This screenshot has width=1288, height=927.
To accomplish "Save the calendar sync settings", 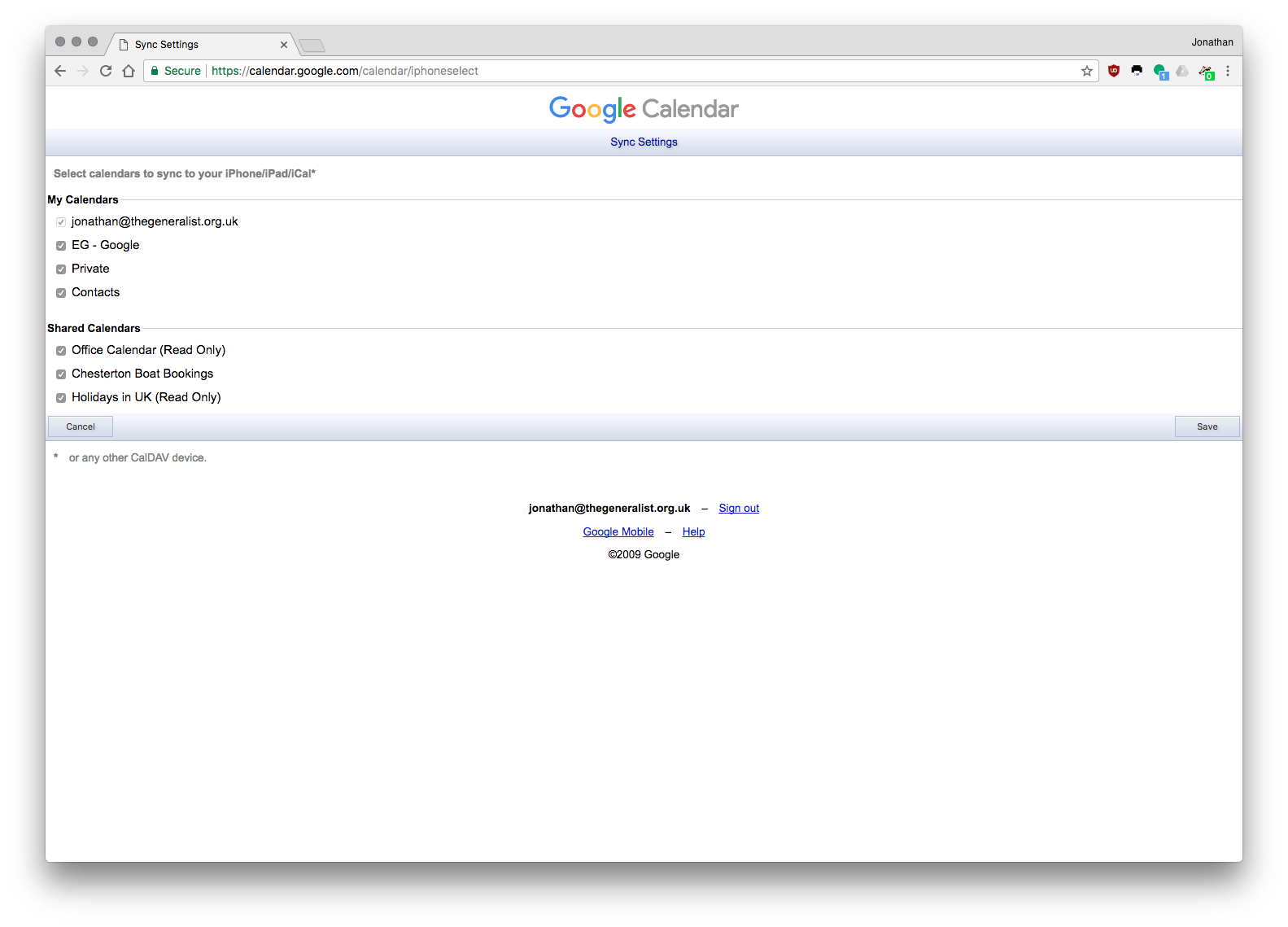I will click(x=1207, y=426).
